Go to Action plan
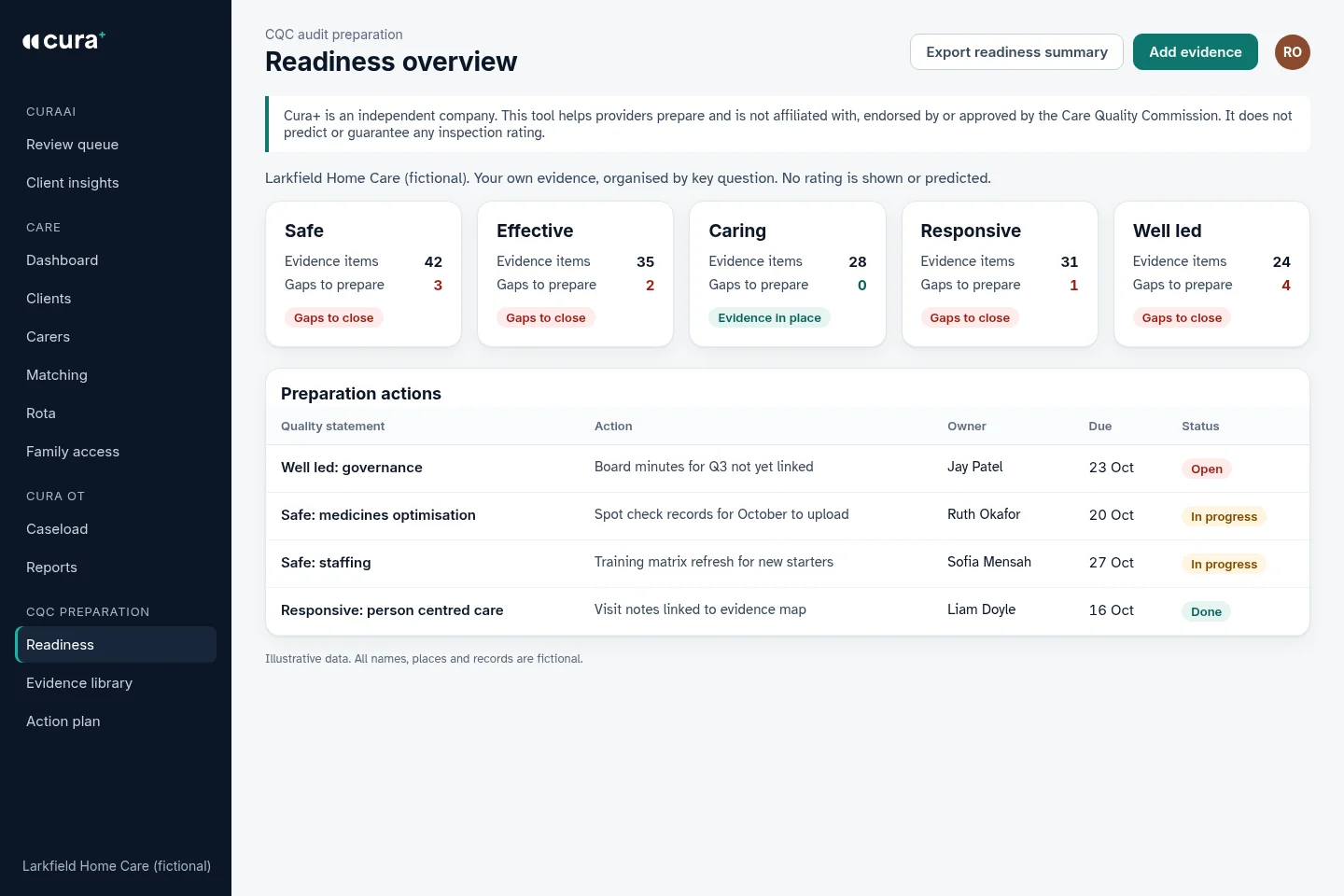The width and height of the screenshot is (1344, 896). pos(116,721)
